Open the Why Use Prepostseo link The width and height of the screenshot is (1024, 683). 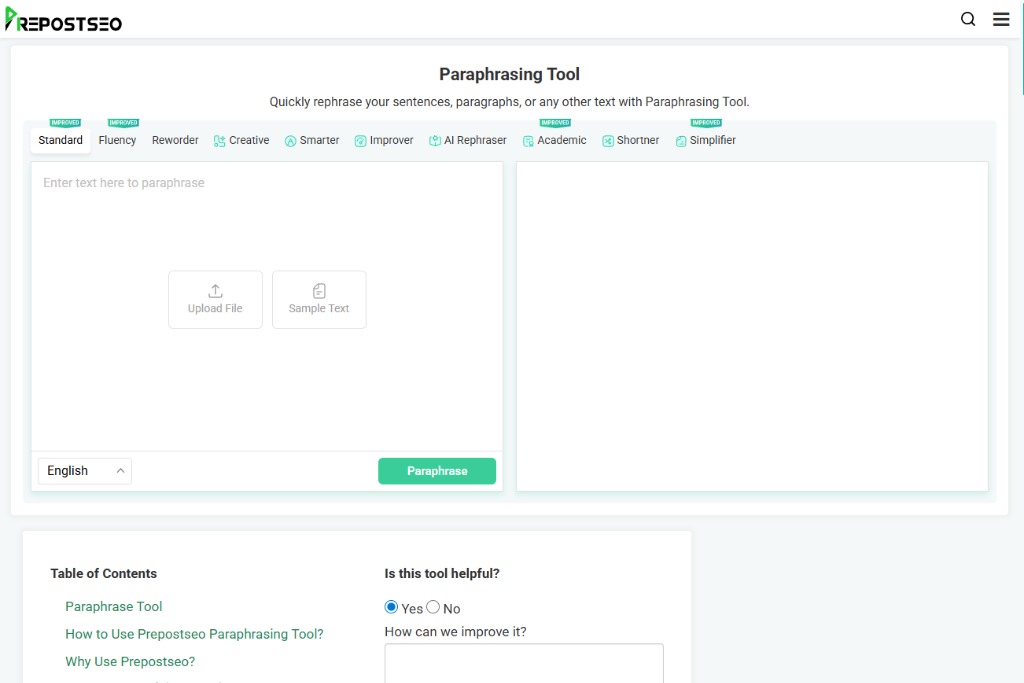130,661
